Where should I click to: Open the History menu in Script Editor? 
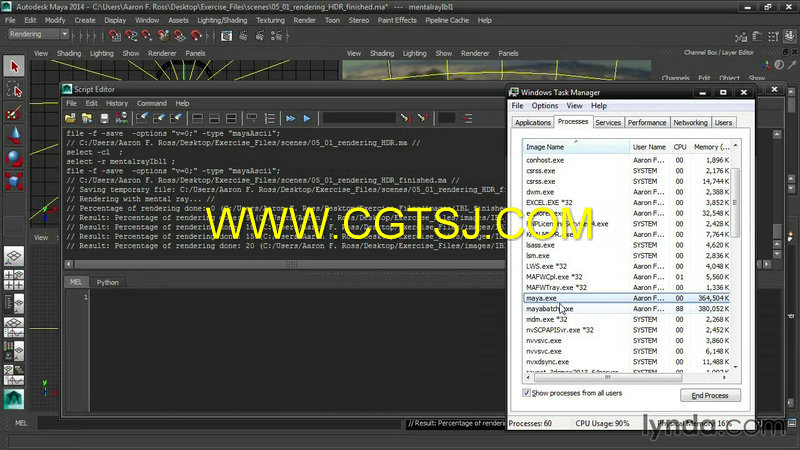click(117, 103)
